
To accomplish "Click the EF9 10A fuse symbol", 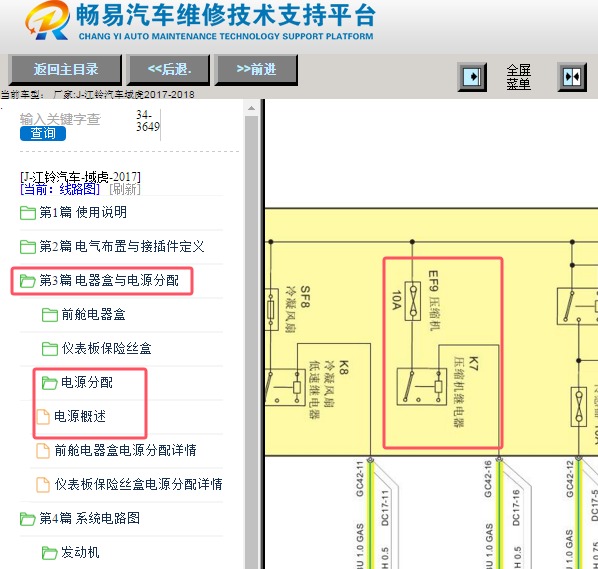I will point(413,301).
